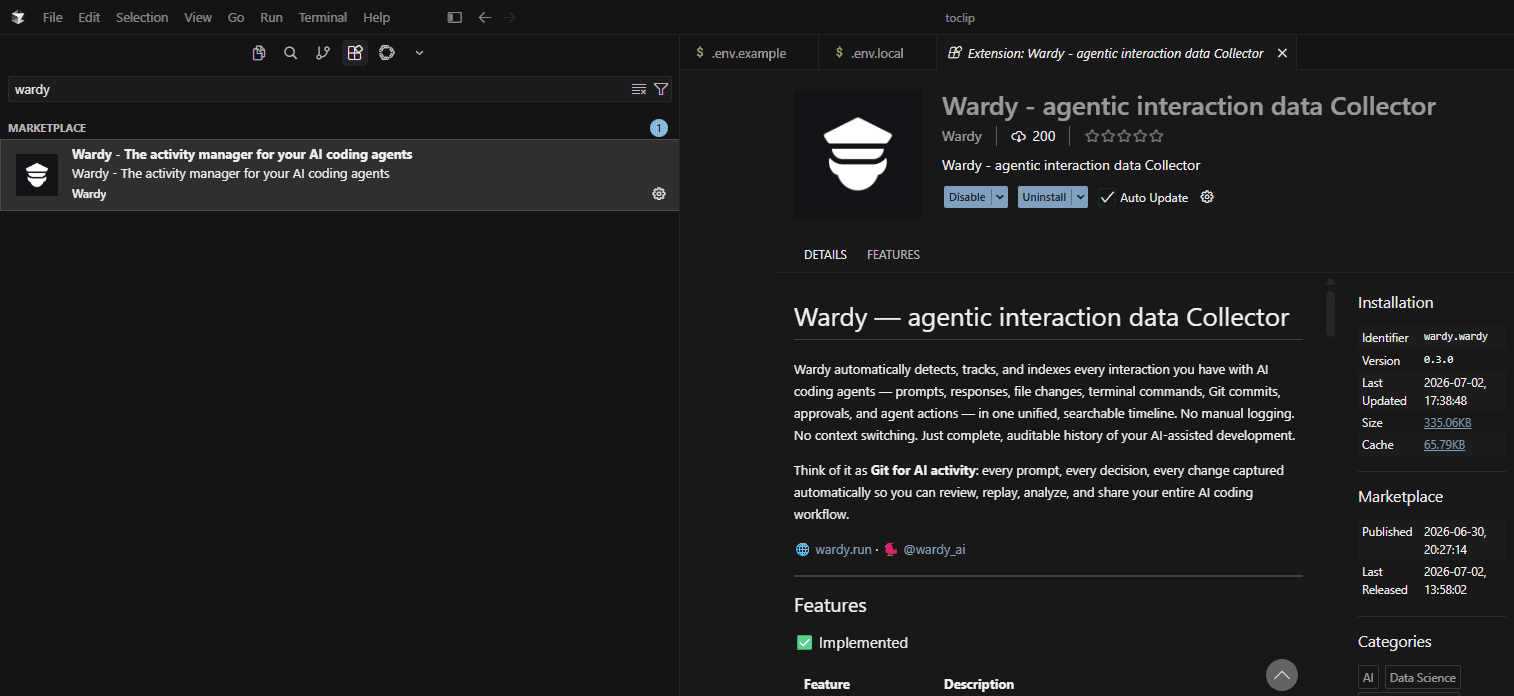Toggle the Auto Update checkbox
The height and width of the screenshot is (696, 1514).
click(1107, 197)
